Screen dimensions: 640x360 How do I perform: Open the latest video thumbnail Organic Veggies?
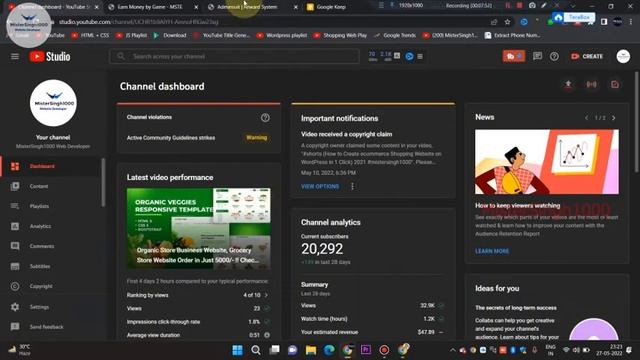point(198,228)
